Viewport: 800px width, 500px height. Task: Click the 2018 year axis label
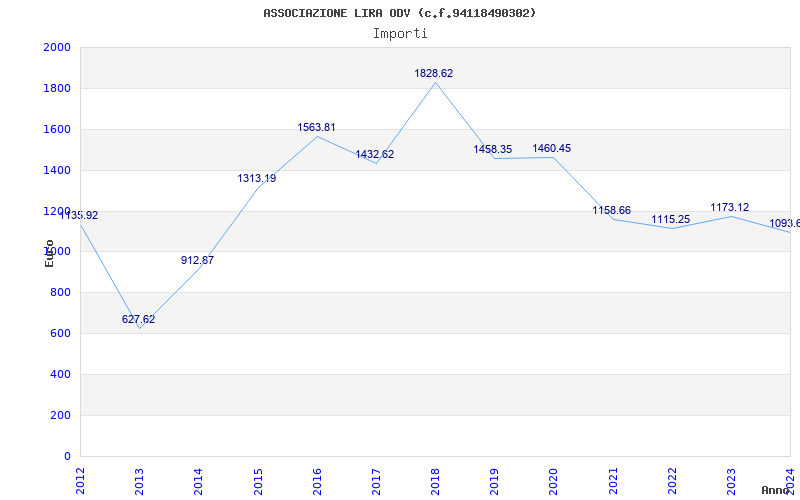435,481
